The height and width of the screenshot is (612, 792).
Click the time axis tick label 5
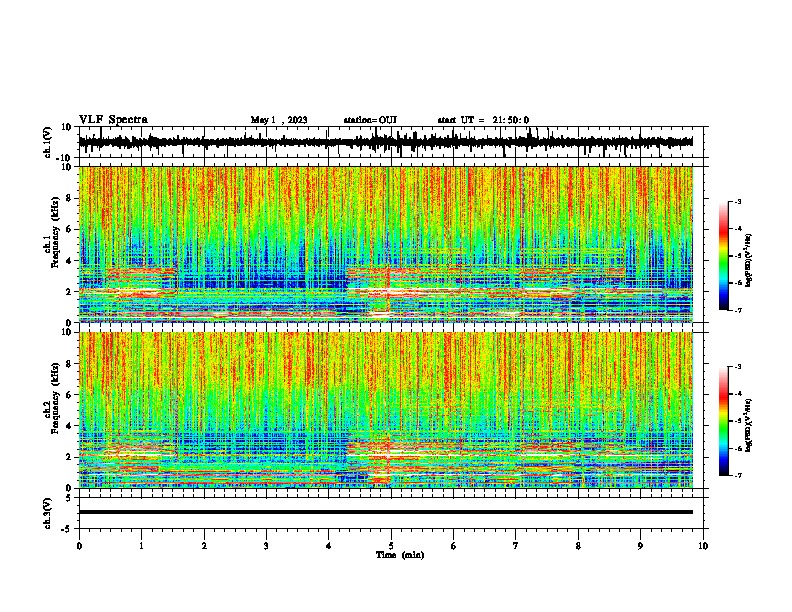click(391, 546)
